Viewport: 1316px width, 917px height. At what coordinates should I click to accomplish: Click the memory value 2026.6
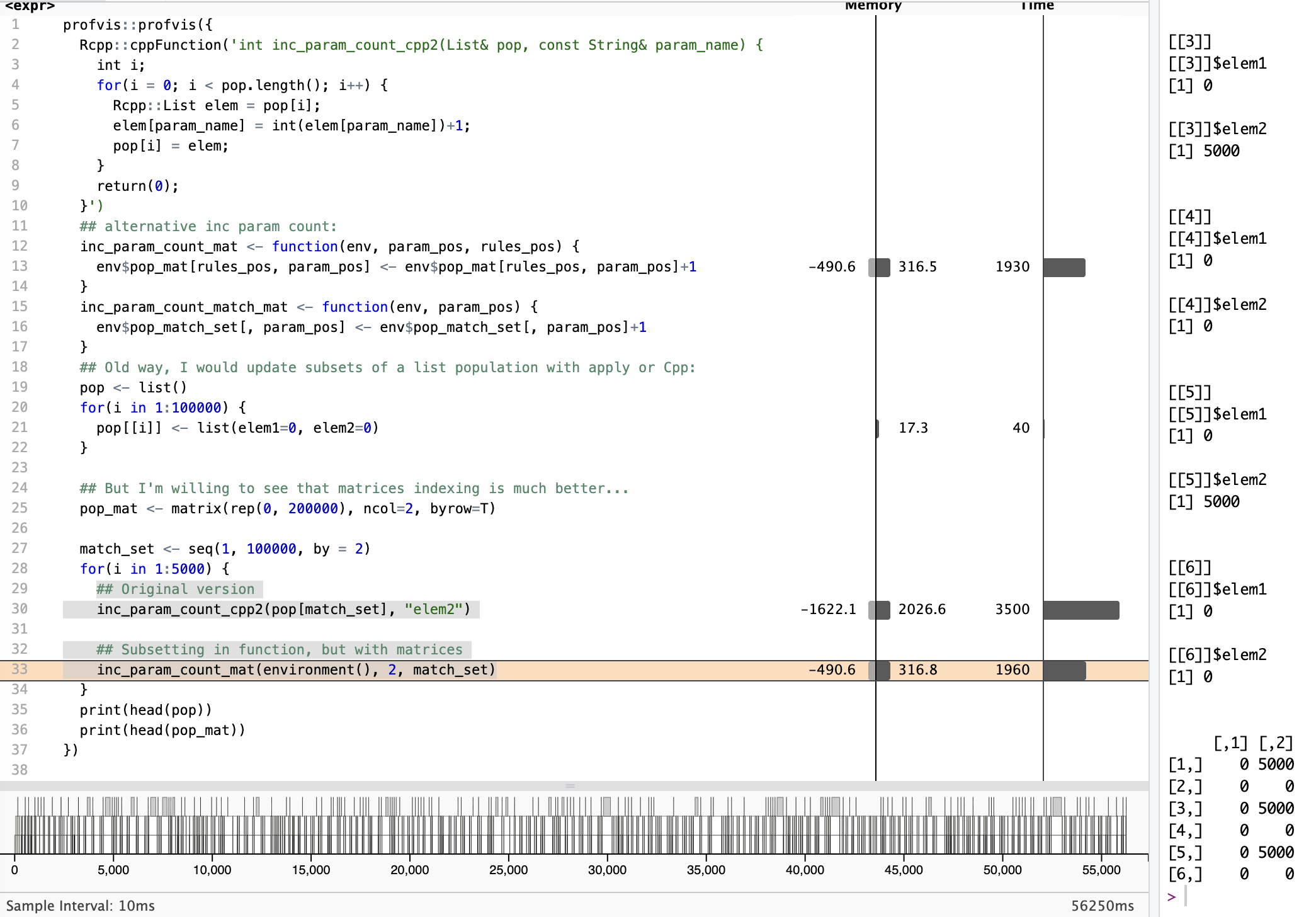point(922,610)
